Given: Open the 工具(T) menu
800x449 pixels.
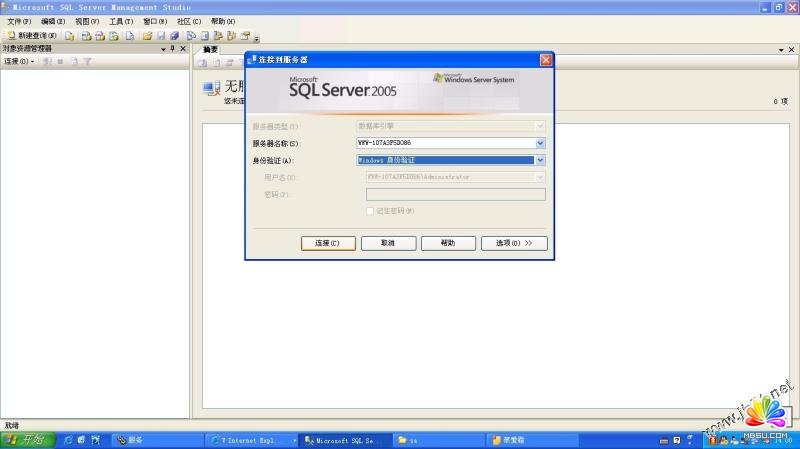Looking at the screenshot, I should click(121, 21).
